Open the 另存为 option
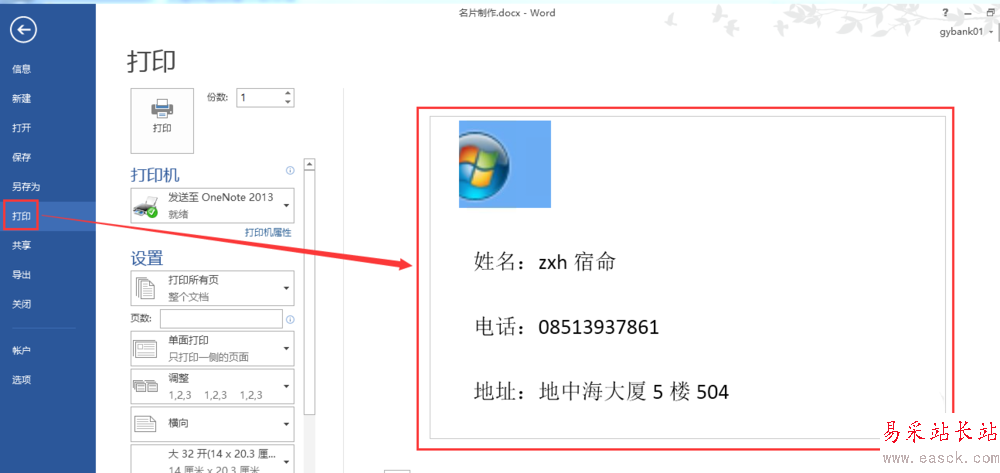 (x=26, y=187)
